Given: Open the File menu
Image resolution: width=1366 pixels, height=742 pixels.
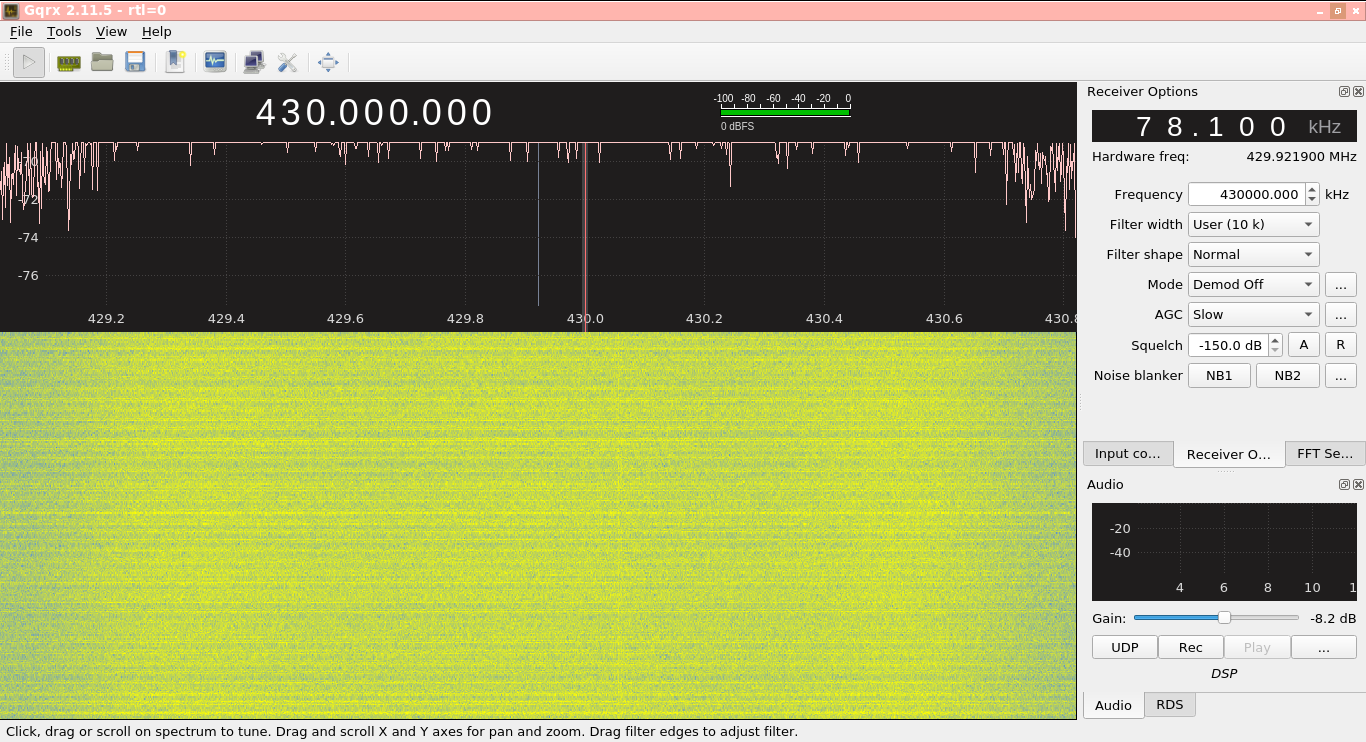Looking at the screenshot, I should tap(21, 32).
